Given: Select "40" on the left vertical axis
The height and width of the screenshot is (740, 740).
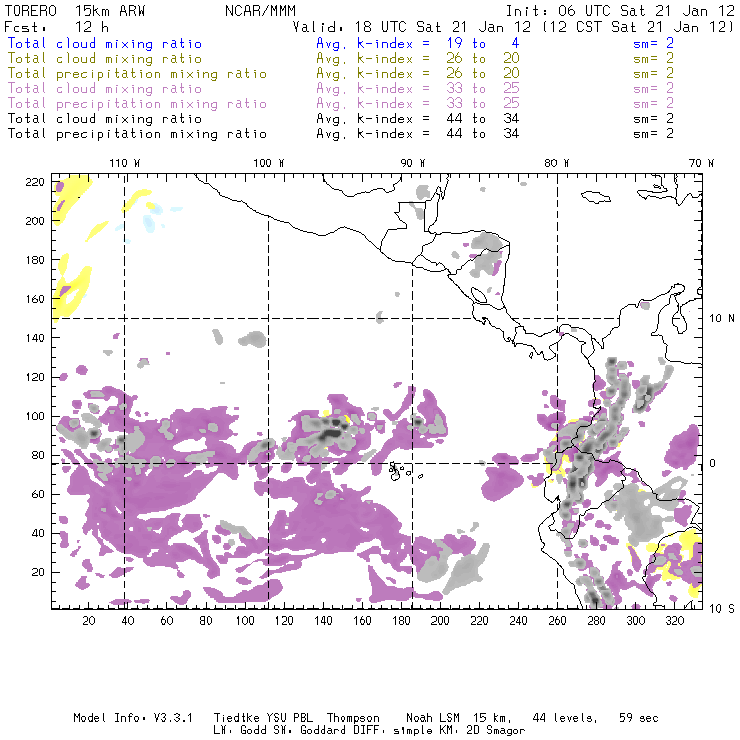Looking at the screenshot, I should coord(38,533).
